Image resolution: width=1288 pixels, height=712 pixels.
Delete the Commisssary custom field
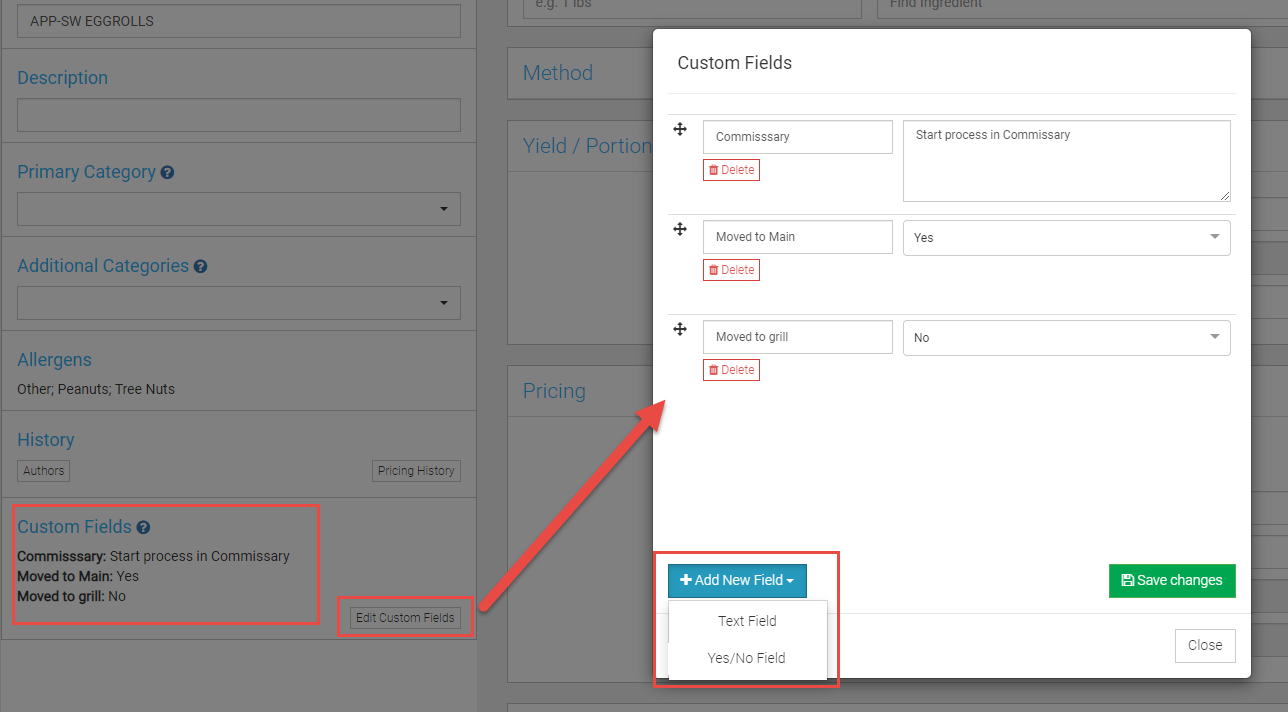(731, 170)
